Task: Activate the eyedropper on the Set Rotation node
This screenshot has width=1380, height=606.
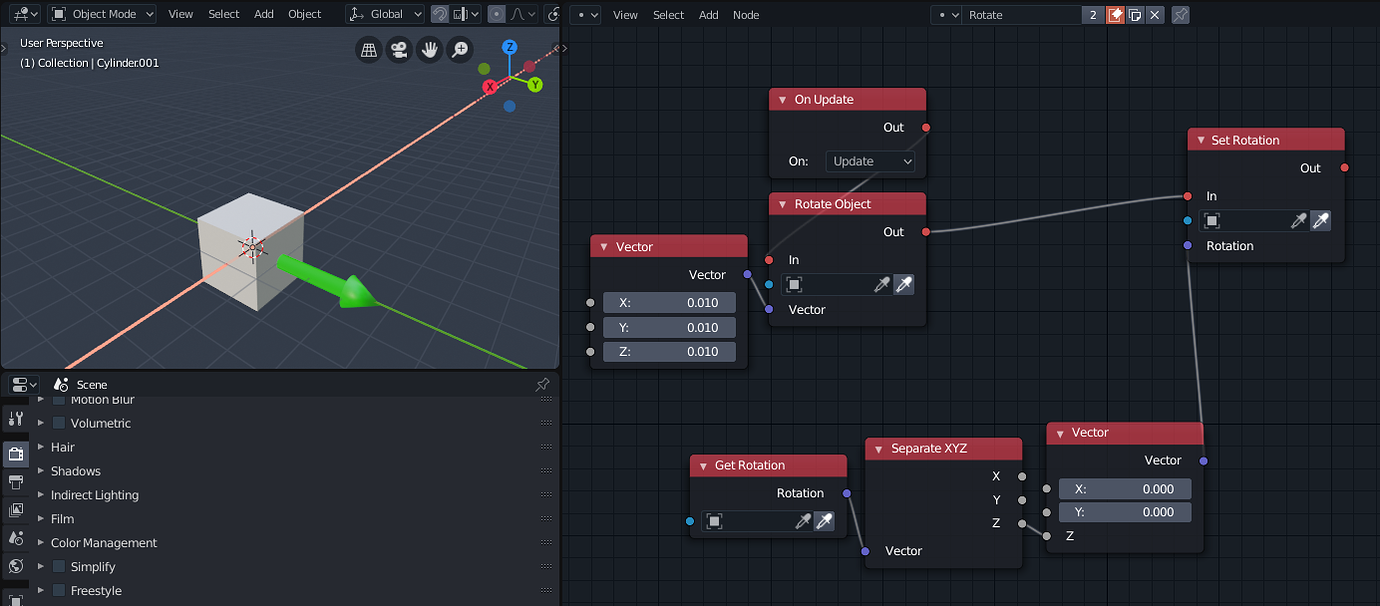Action: (1321, 220)
